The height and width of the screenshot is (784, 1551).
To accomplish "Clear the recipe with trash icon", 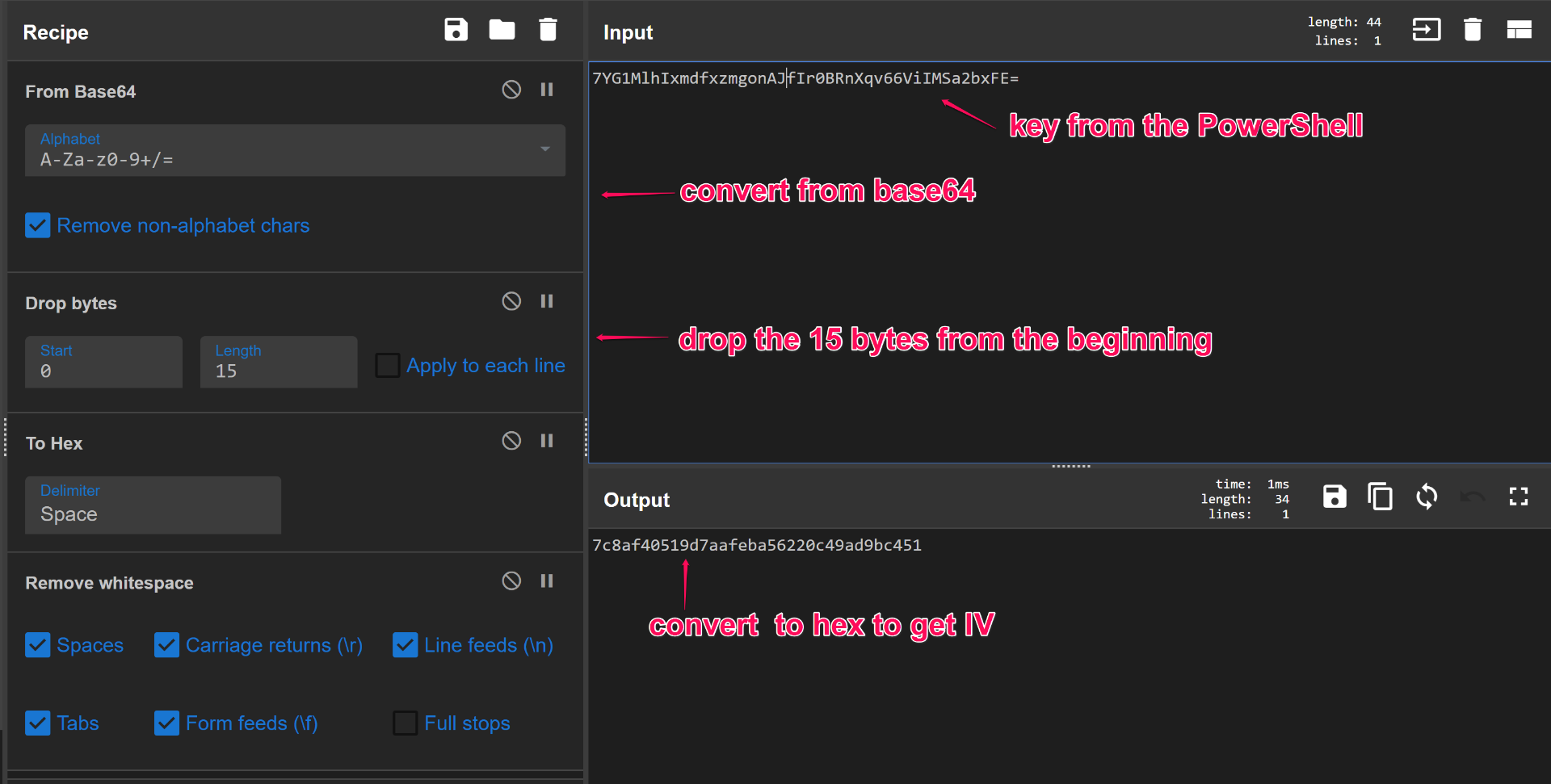I will (x=548, y=30).
